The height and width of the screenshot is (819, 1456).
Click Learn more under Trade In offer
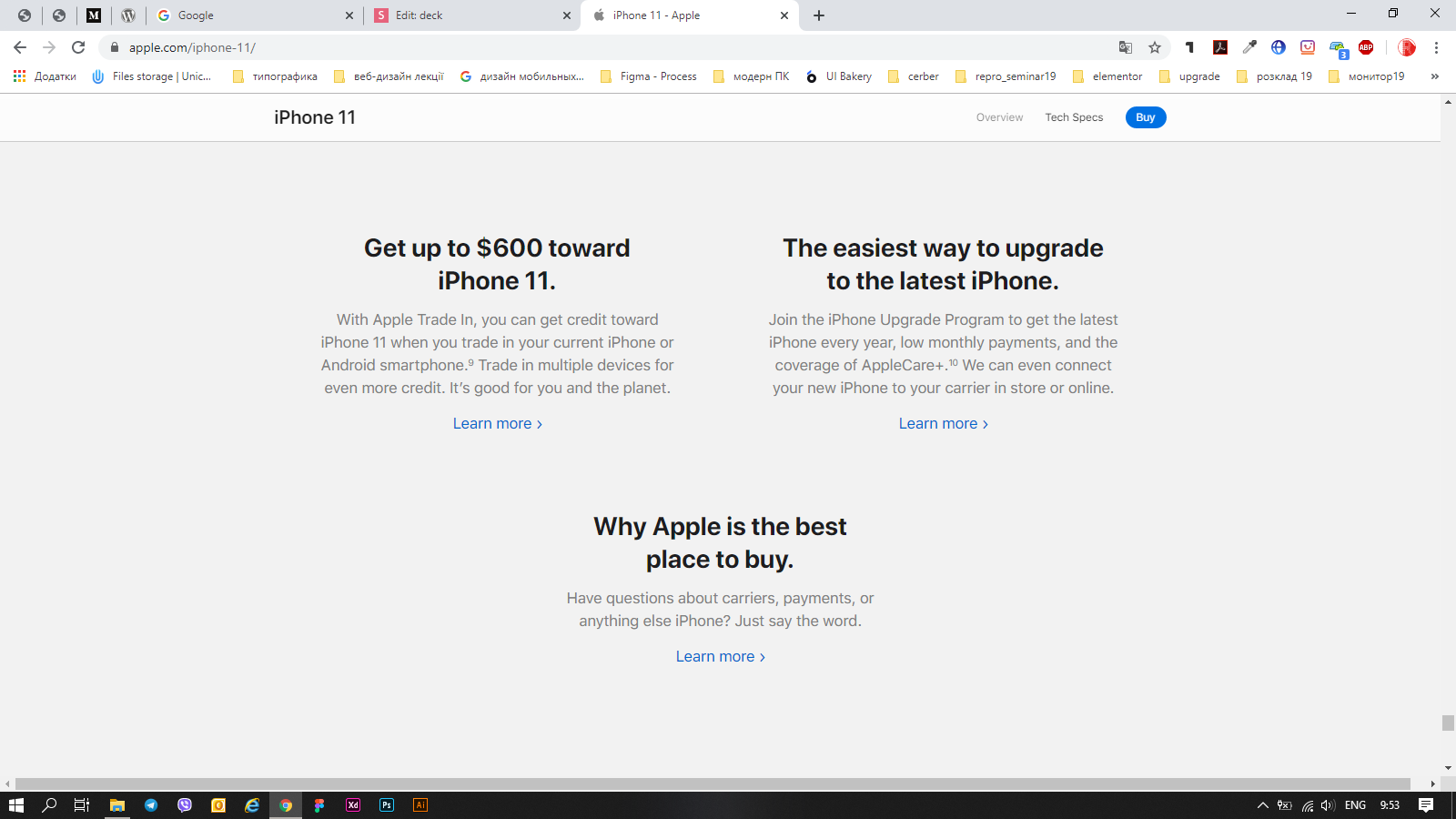497,424
